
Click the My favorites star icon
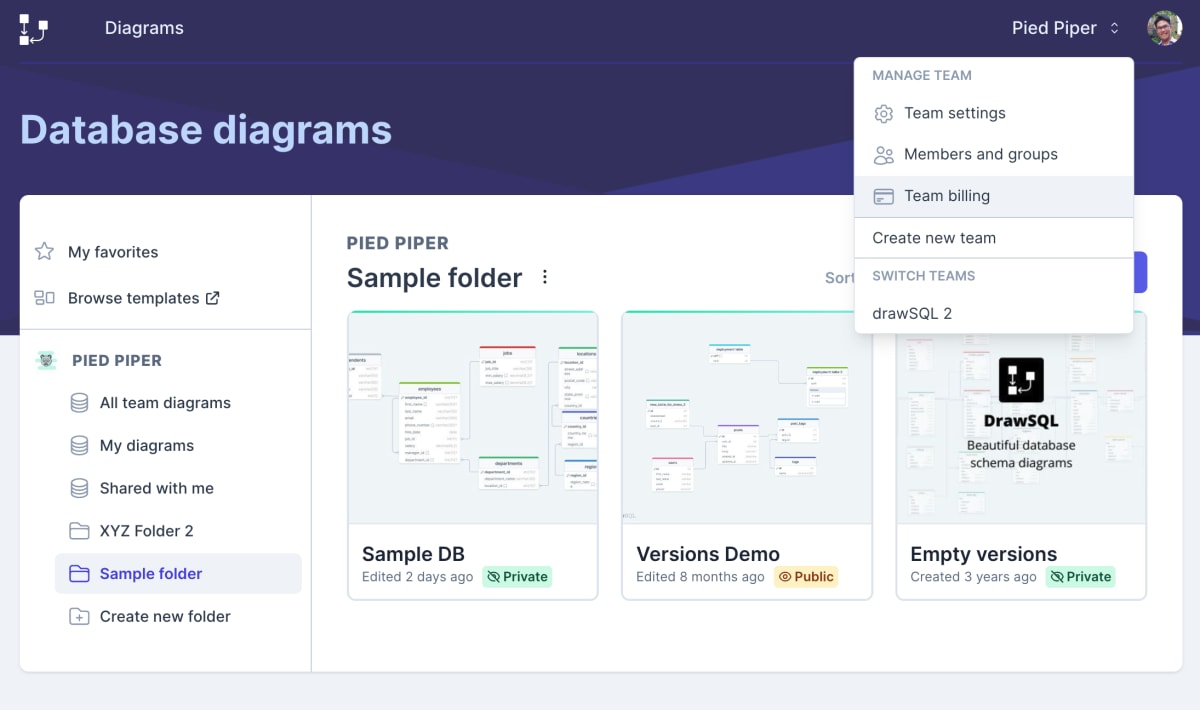pos(44,251)
